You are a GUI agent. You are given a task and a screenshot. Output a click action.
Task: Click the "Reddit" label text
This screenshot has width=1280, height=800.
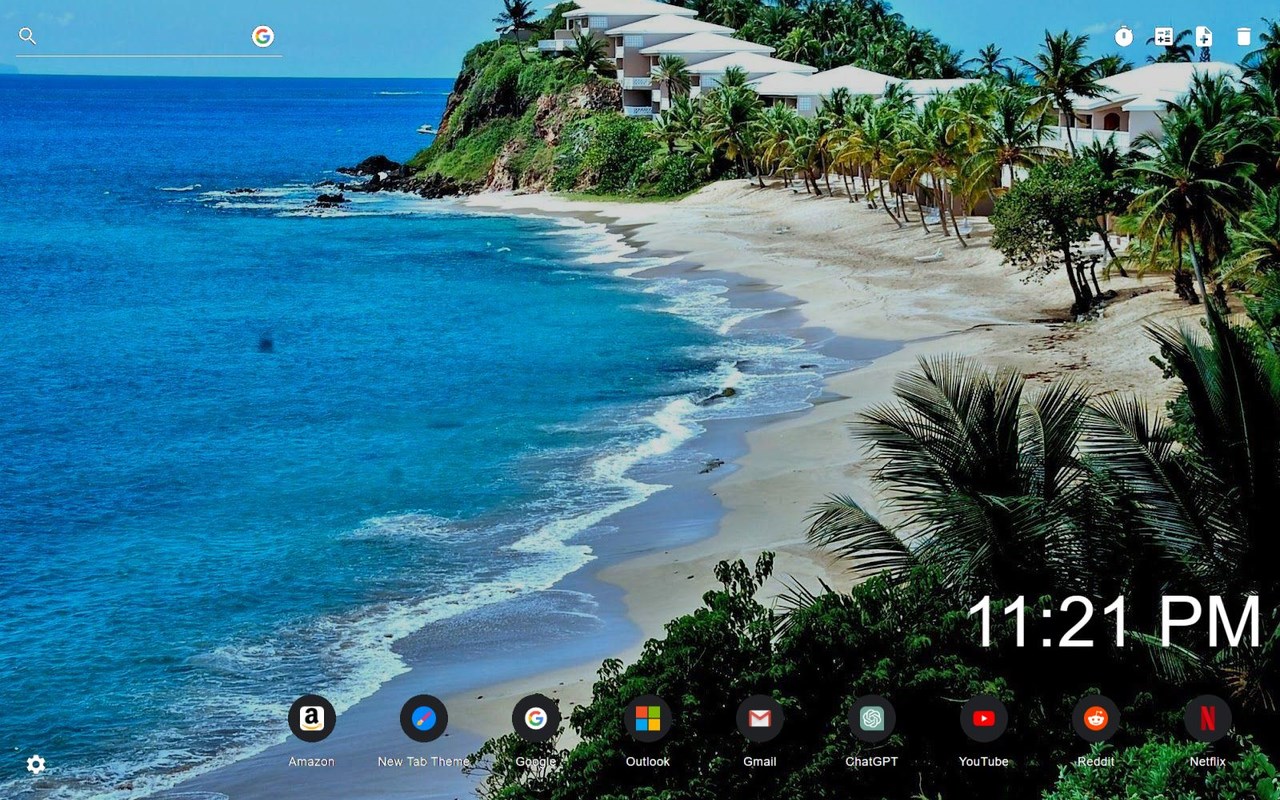coord(1096,762)
